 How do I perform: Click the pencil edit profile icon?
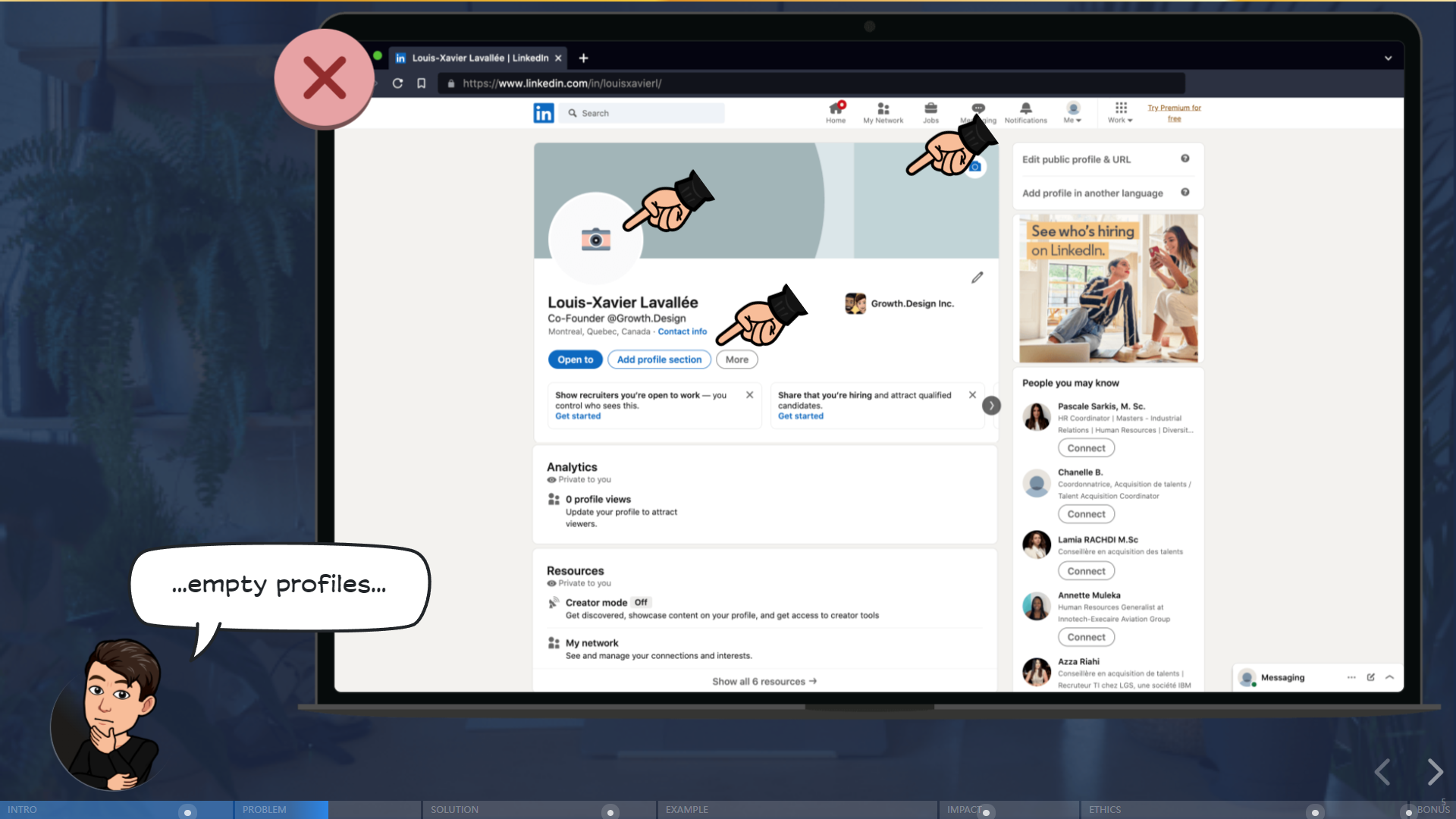point(977,278)
